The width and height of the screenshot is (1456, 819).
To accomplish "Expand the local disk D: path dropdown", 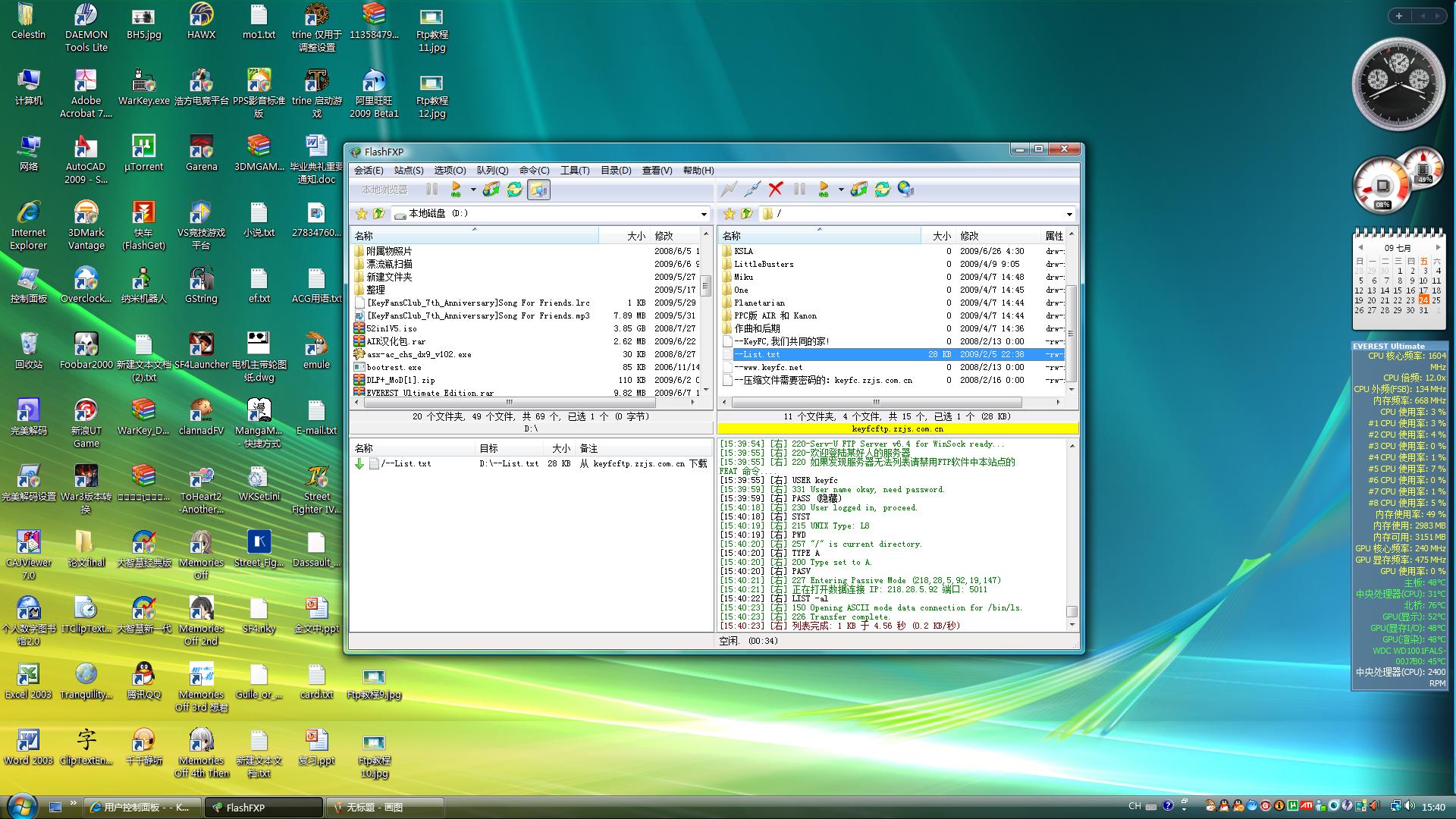I will [x=704, y=214].
